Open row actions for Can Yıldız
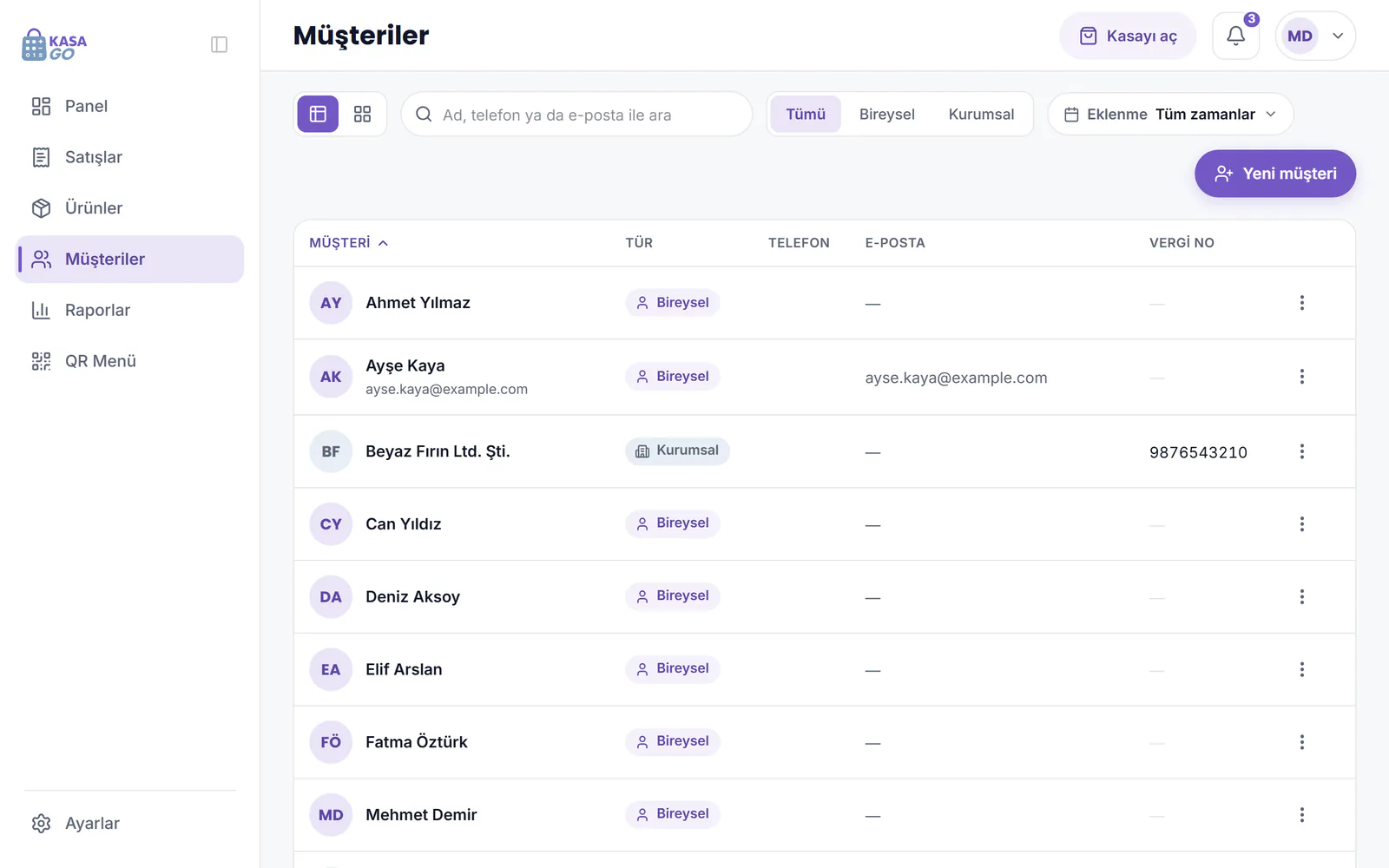 tap(1301, 524)
